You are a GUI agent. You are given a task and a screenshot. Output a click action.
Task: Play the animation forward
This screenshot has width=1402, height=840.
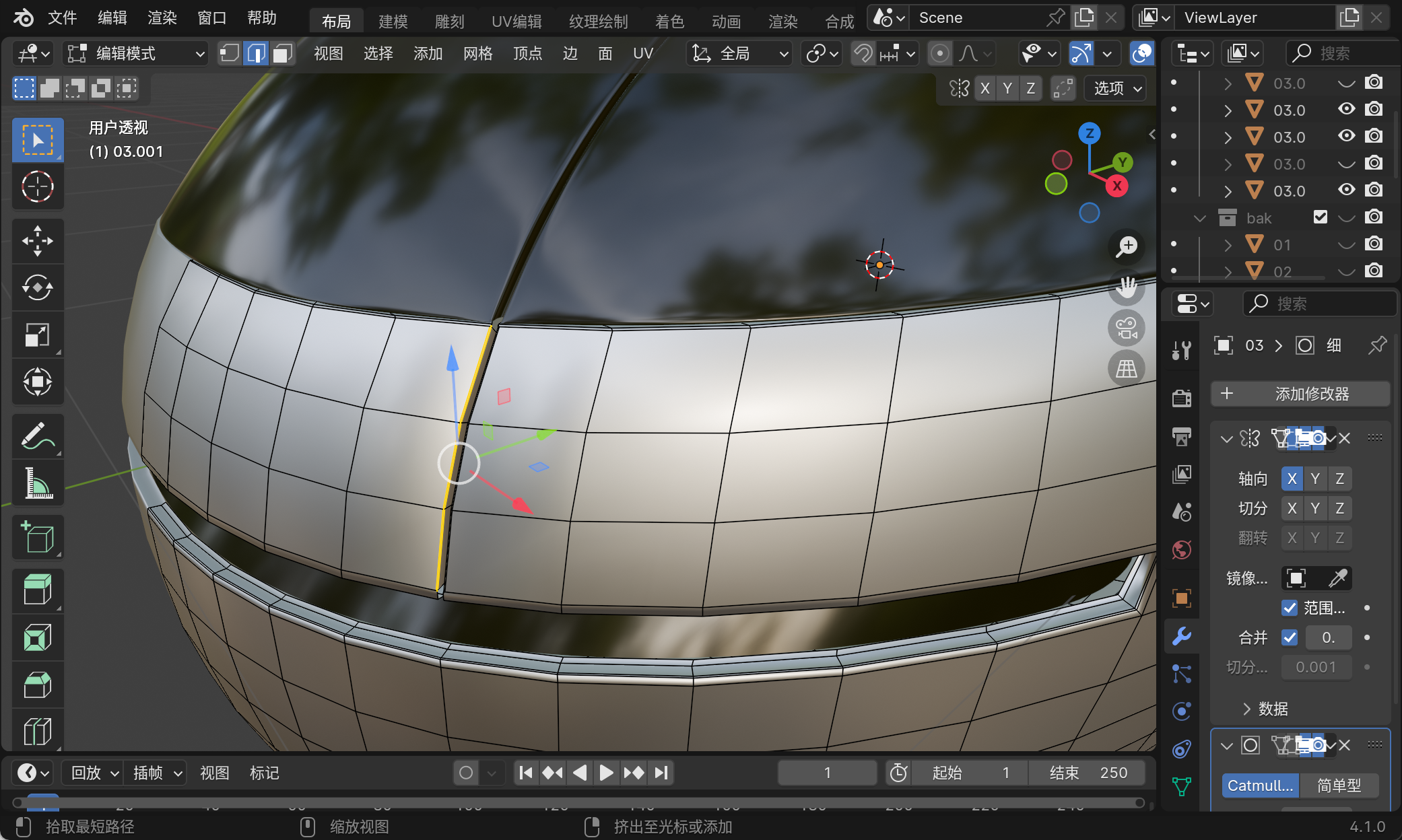pyautogui.click(x=606, y=773)
